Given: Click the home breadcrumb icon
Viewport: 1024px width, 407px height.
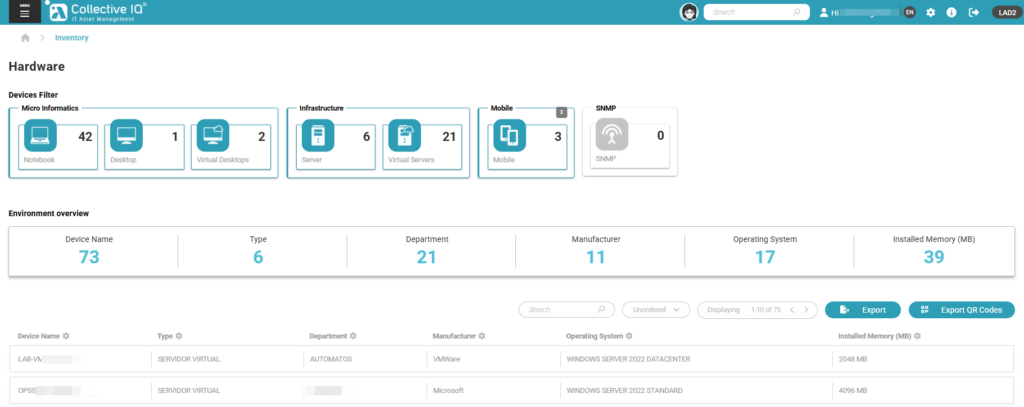Looking at the screenshot, I should [25, 38].
